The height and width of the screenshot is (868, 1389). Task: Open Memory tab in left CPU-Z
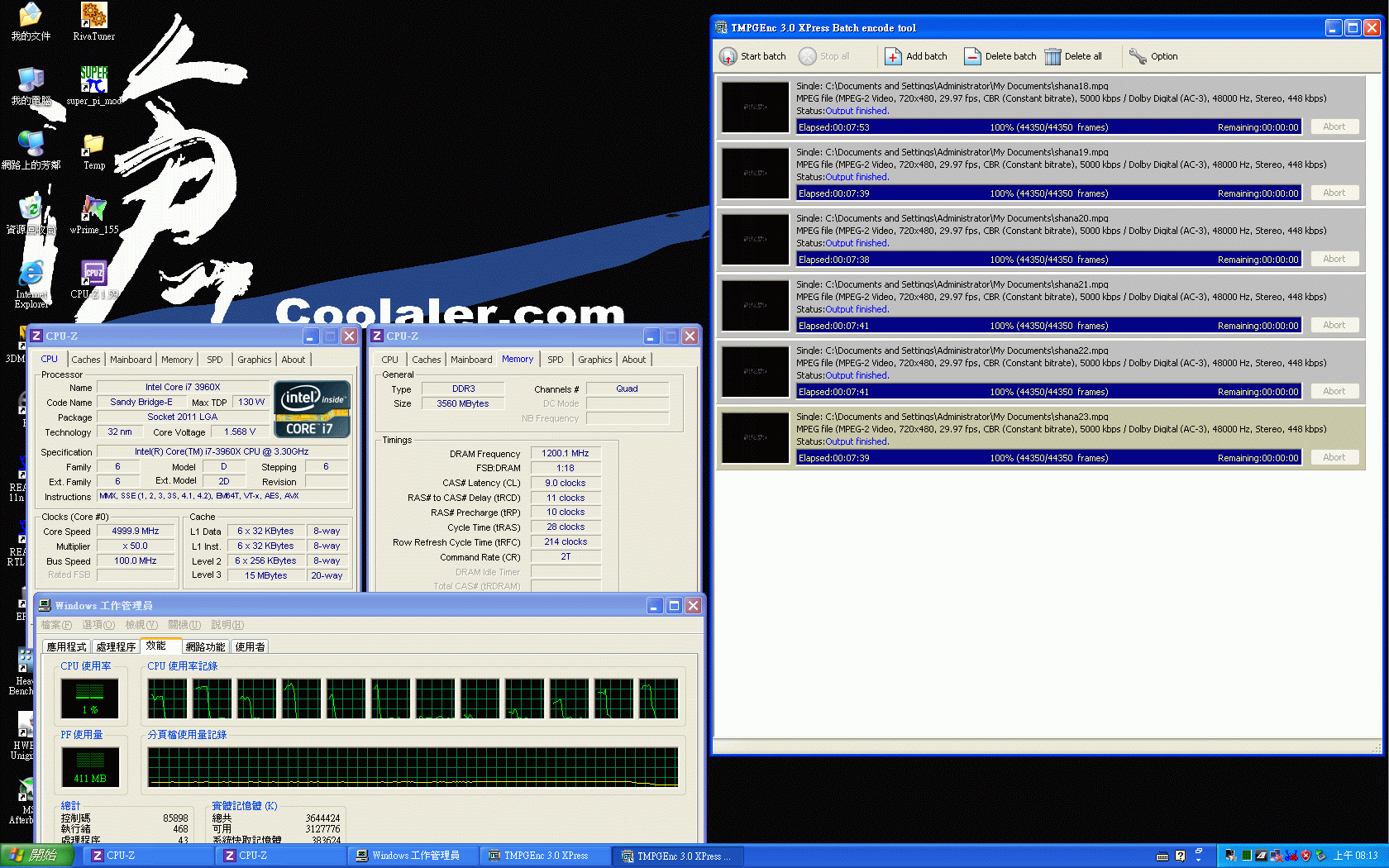pyautogui.click(x=177, y=360)
